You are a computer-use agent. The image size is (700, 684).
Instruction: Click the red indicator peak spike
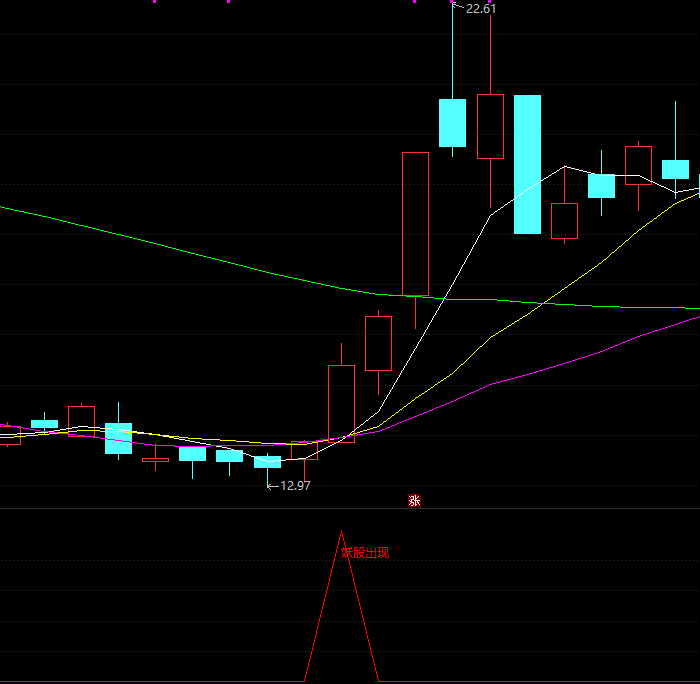click(342, 606)
